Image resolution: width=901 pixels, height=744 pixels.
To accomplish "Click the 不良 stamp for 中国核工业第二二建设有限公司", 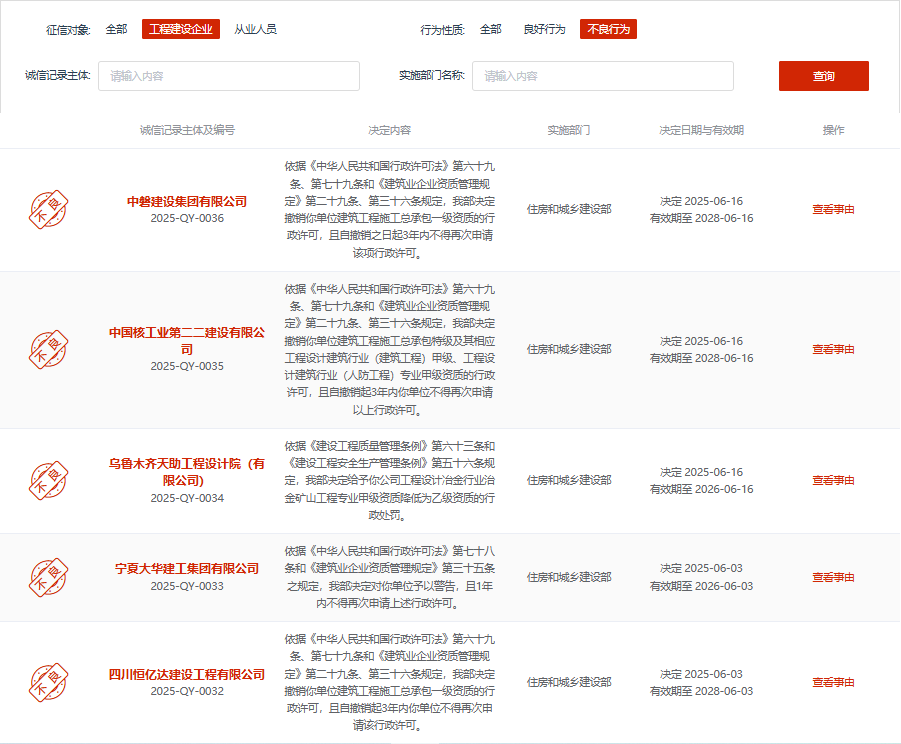I will coord(47,349).
